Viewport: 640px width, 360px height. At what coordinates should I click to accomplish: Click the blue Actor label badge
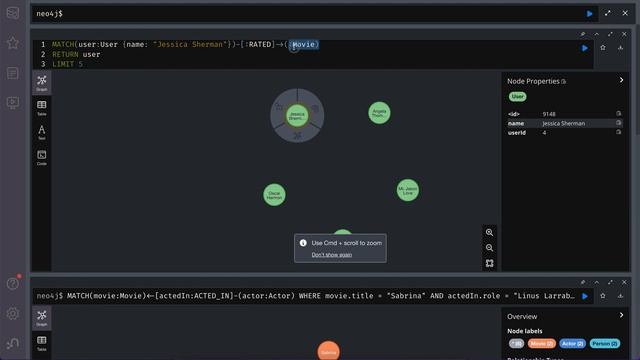pyautogui.click(x=572, y=344)
